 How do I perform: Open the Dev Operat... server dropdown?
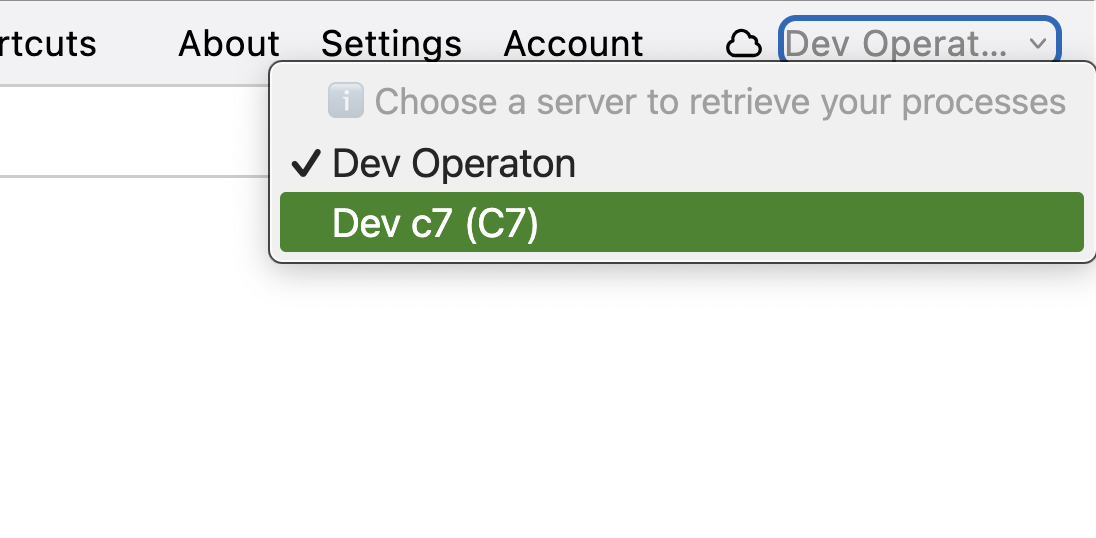pos(920,43)
